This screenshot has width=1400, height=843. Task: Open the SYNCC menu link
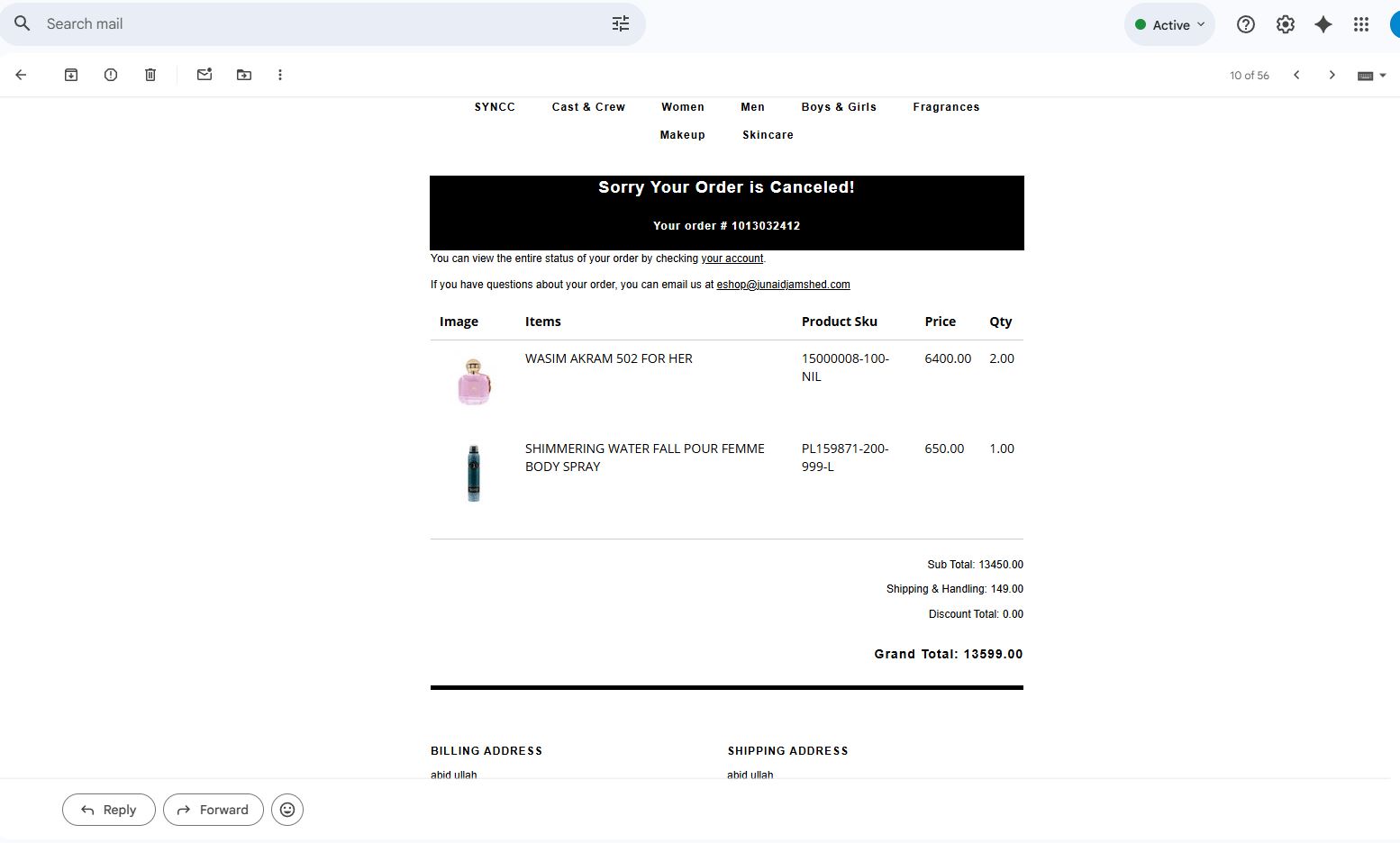(495, 107)
